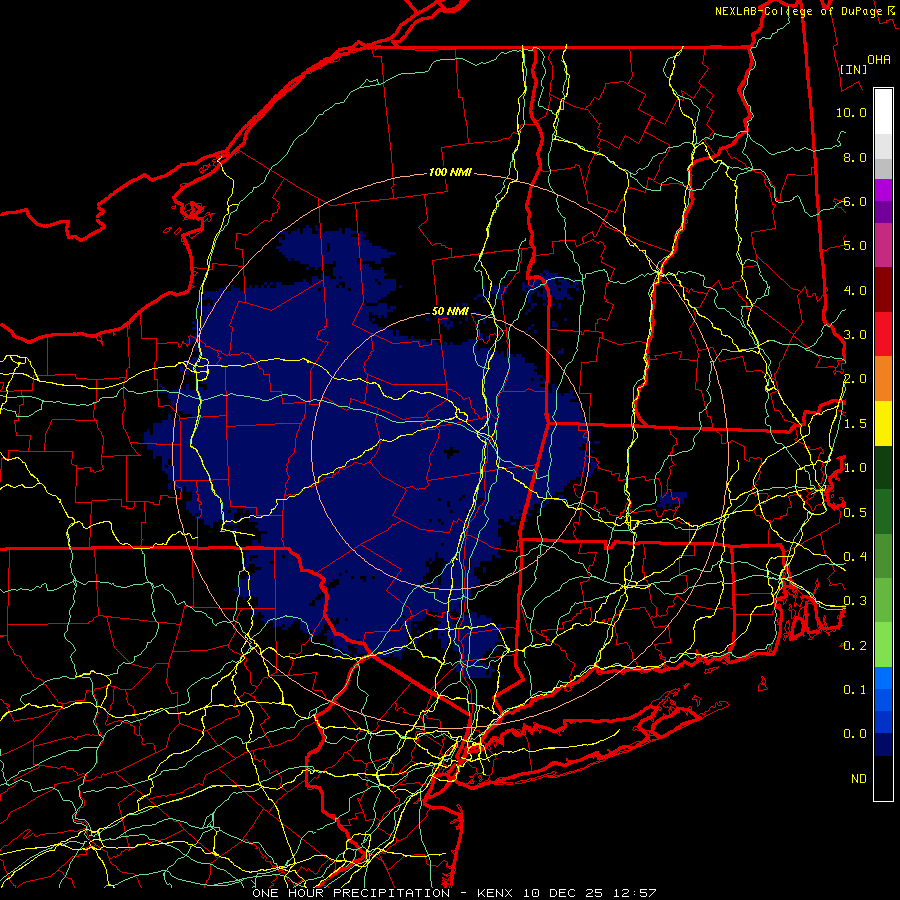Click the NEXLAB-College of DuPage credit text
Viewport: 900px width, 900px height.
click(x=798, y=11)
